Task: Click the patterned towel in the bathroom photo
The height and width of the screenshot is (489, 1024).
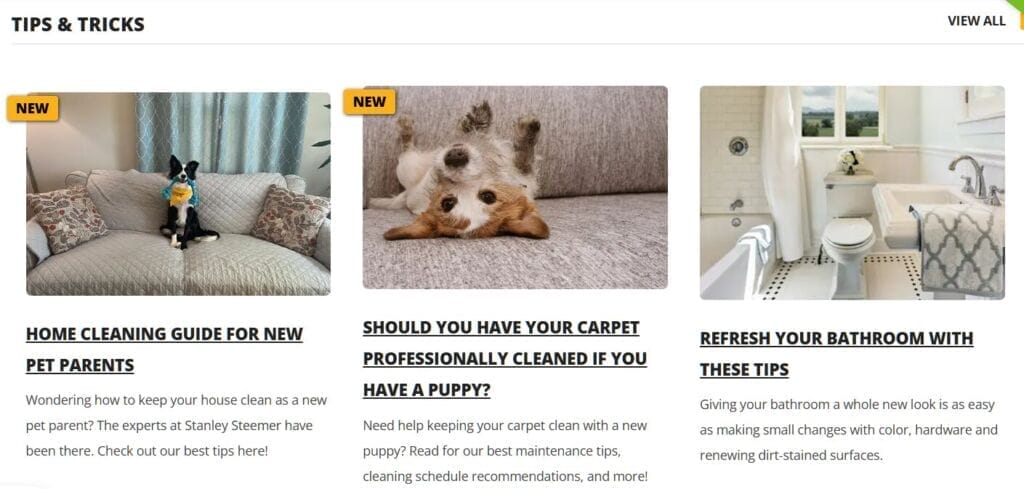Action: point(961,249)
